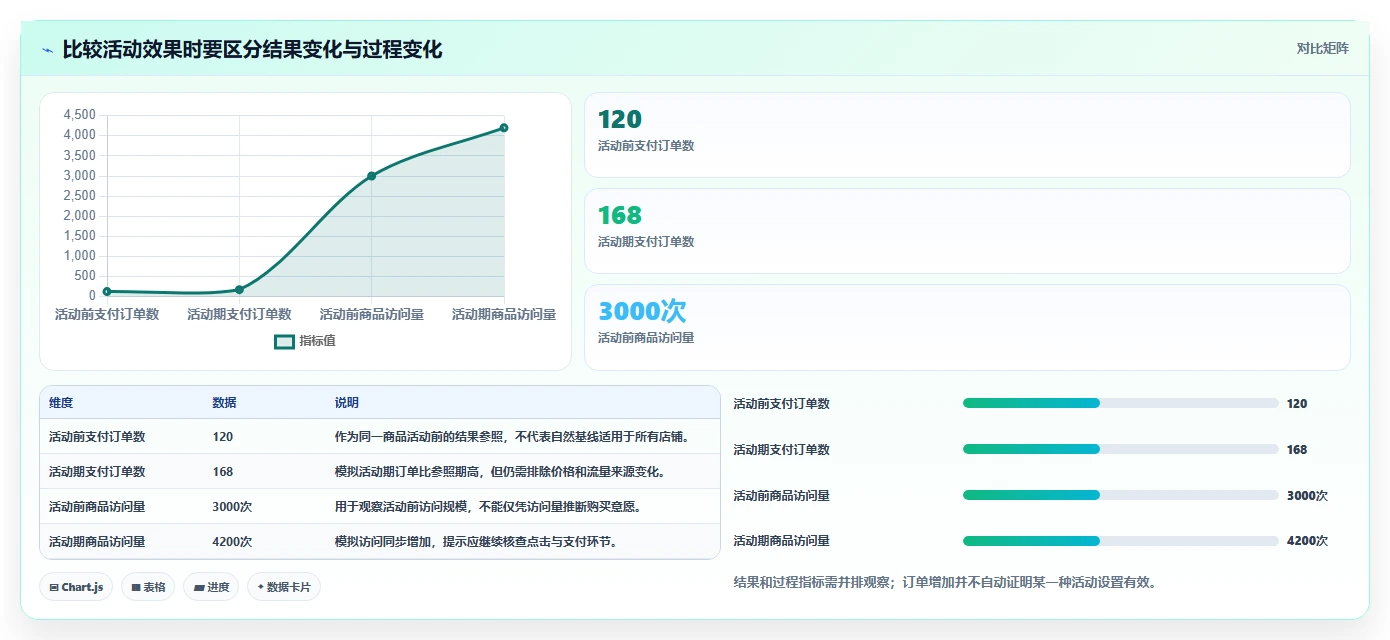Click progress bar for 活动期支付订单数
The width and height of the screenshot is (1390, 640).
tap(1120, 449)
